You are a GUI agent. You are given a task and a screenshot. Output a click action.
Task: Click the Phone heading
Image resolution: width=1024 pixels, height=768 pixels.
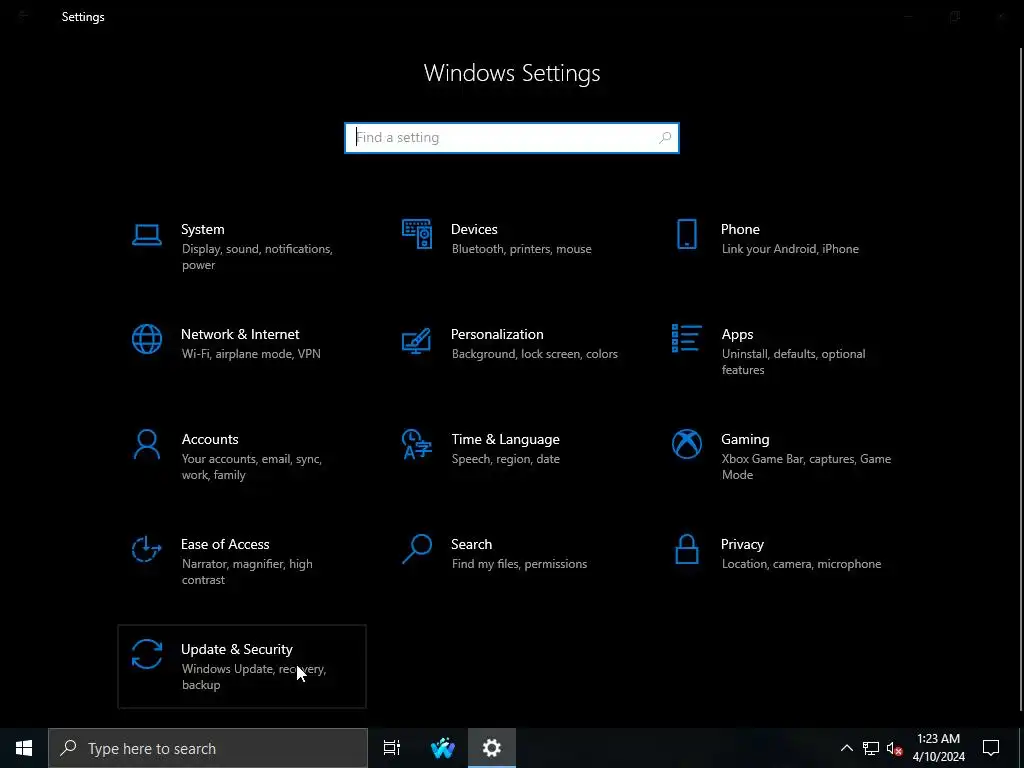pyautogui.click(x=740, y=229)
